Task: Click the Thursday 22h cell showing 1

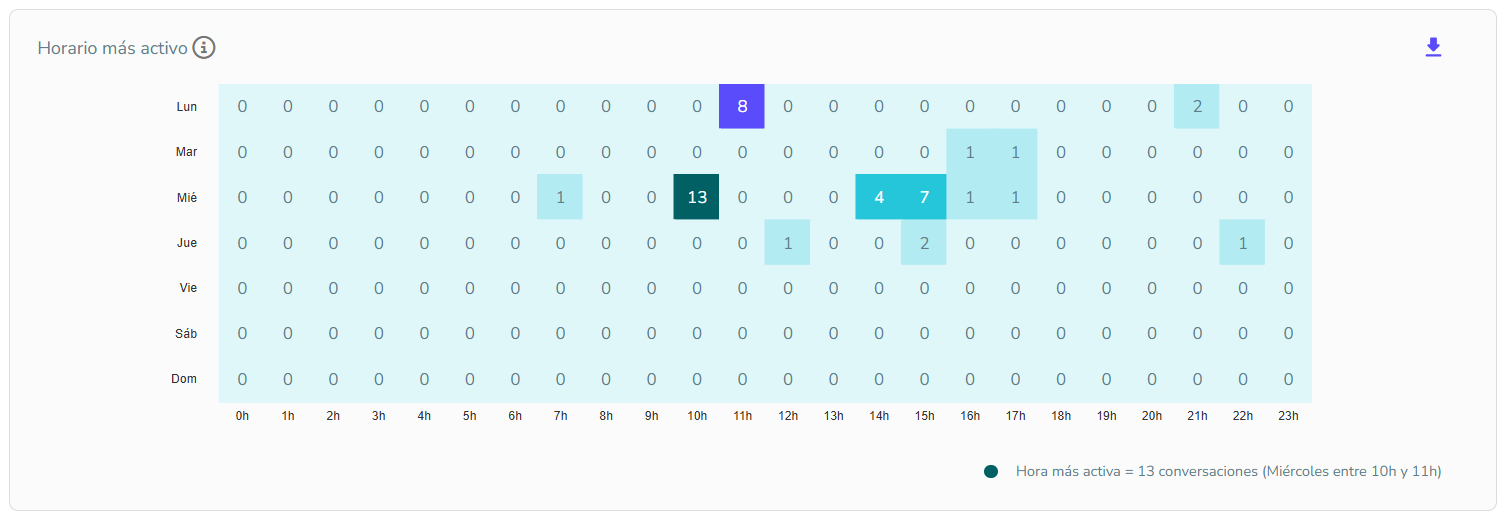Action: pos(1243,243)
